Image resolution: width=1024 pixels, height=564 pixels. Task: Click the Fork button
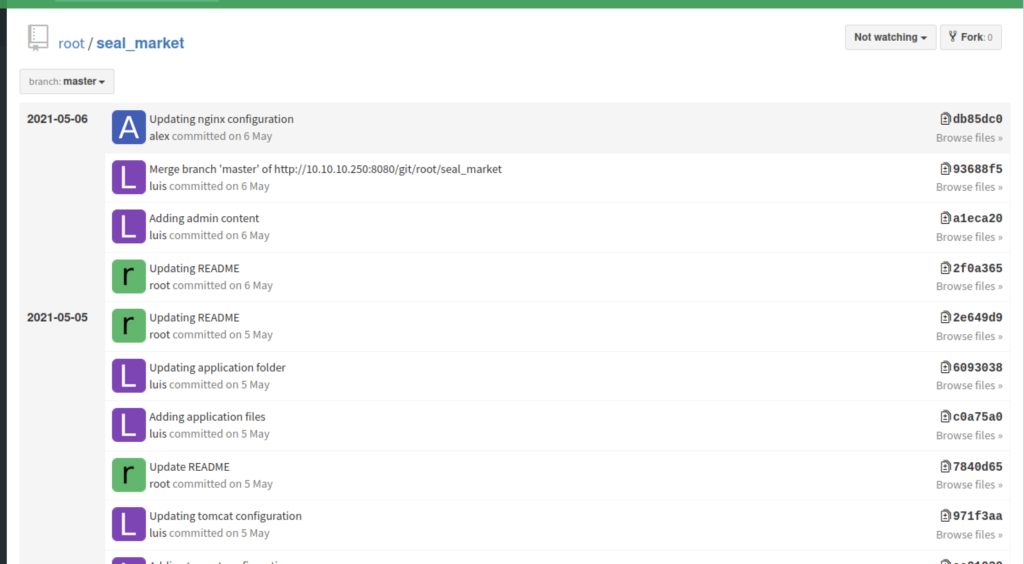pos(971,37)
